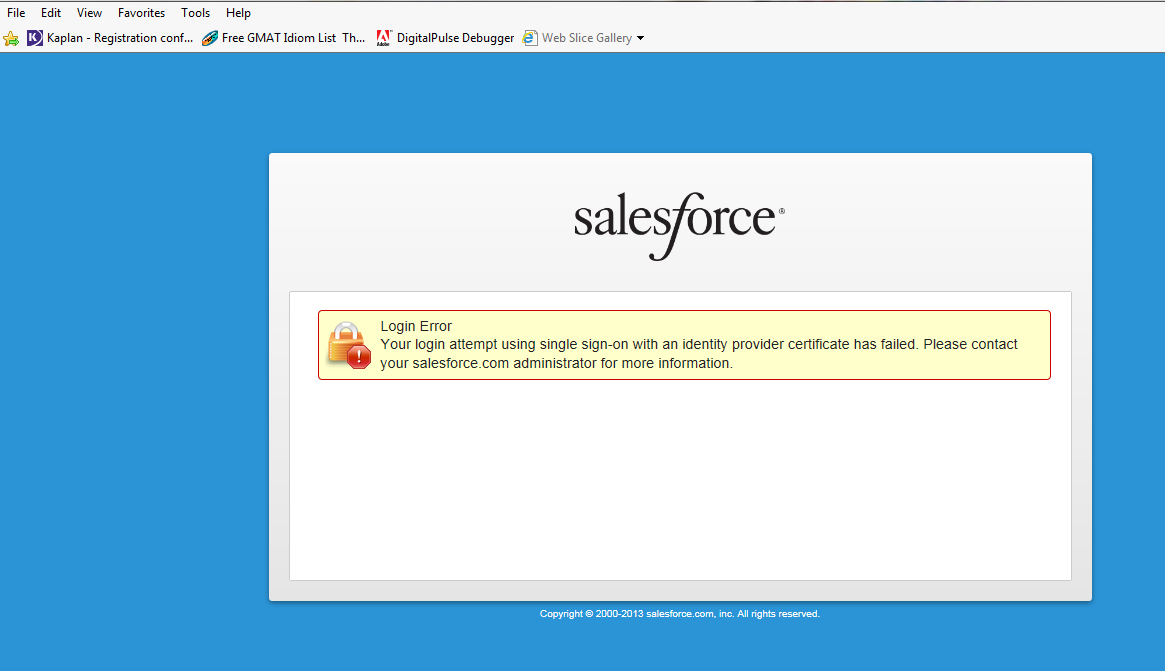
Task: Click the Adobe icon beside DigitalPulse Debugger
Action: [383, 38]
